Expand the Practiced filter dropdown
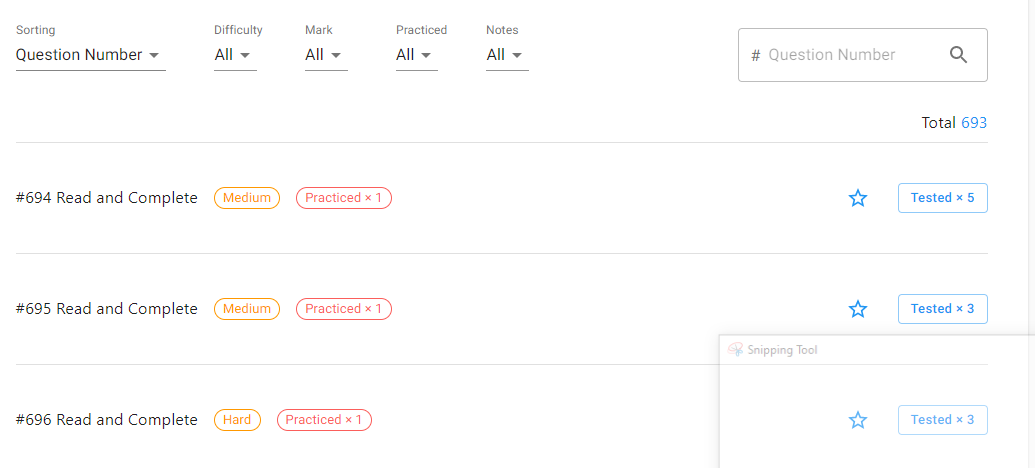Viewport: 1035px width, 468px height. click(417, 55)
